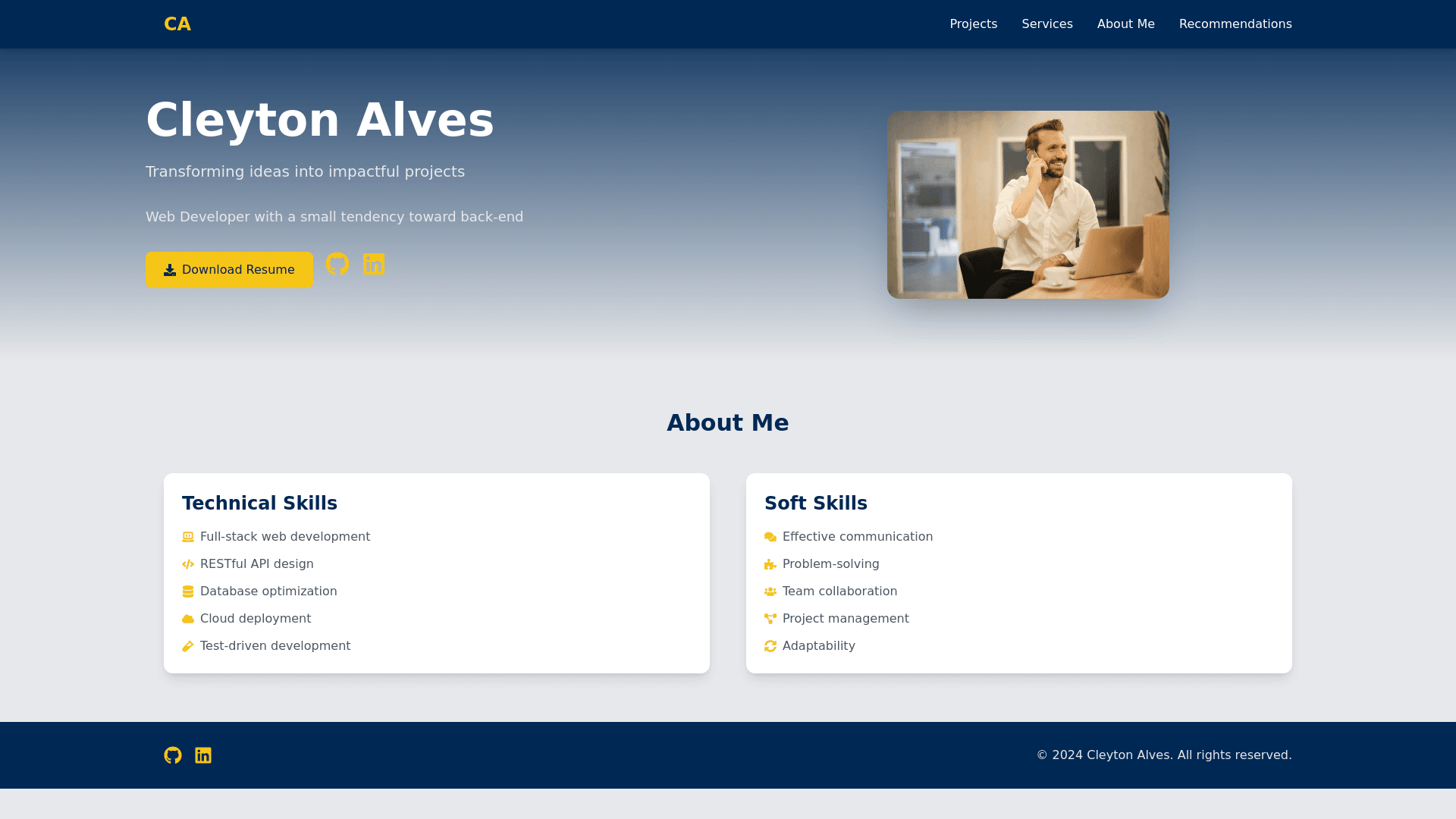Screen dimensions: 1456x819
Task: Click the diagram icon beside Project management
Action: click(770, 619)
